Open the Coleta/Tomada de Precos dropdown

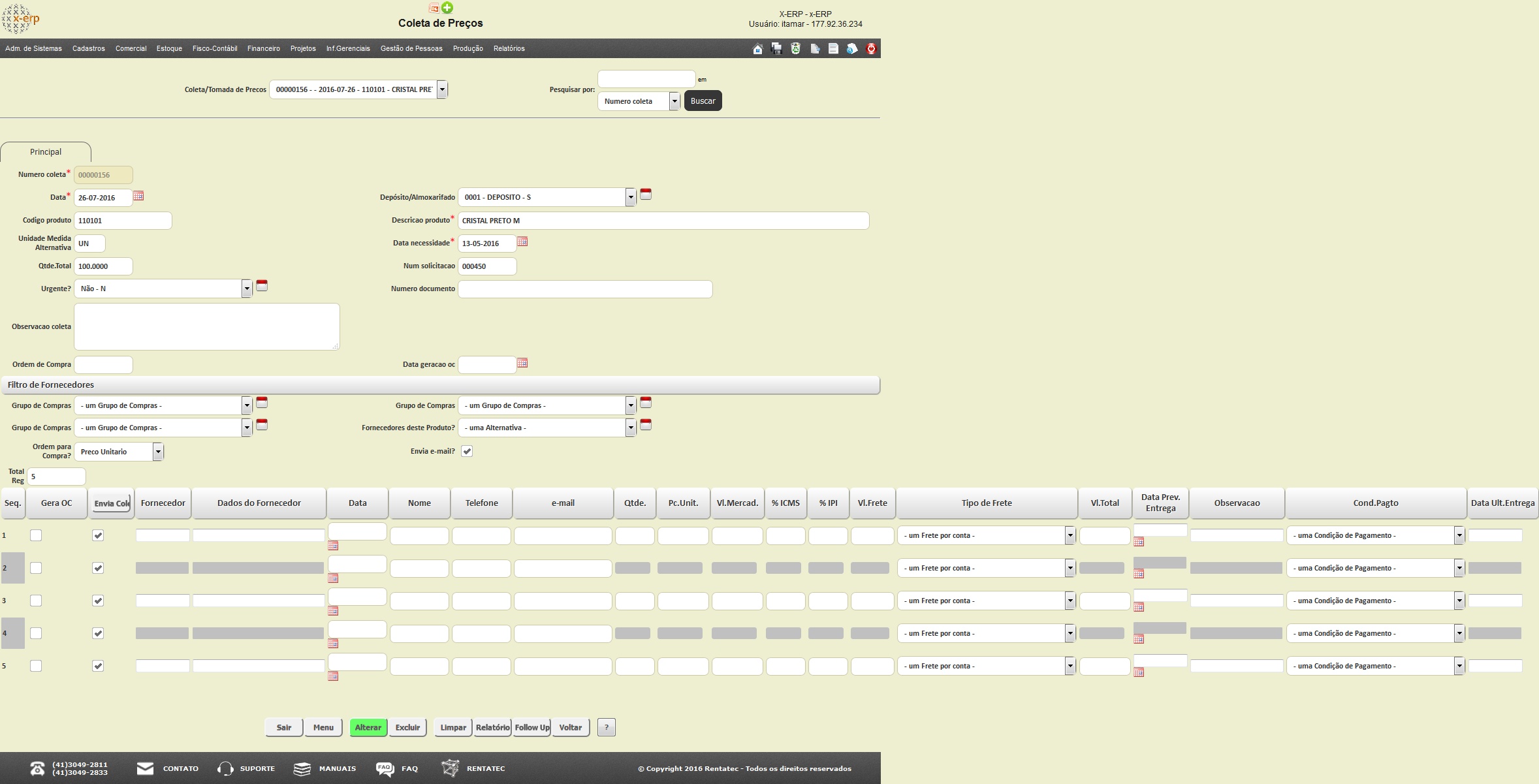tap(358, 89)
